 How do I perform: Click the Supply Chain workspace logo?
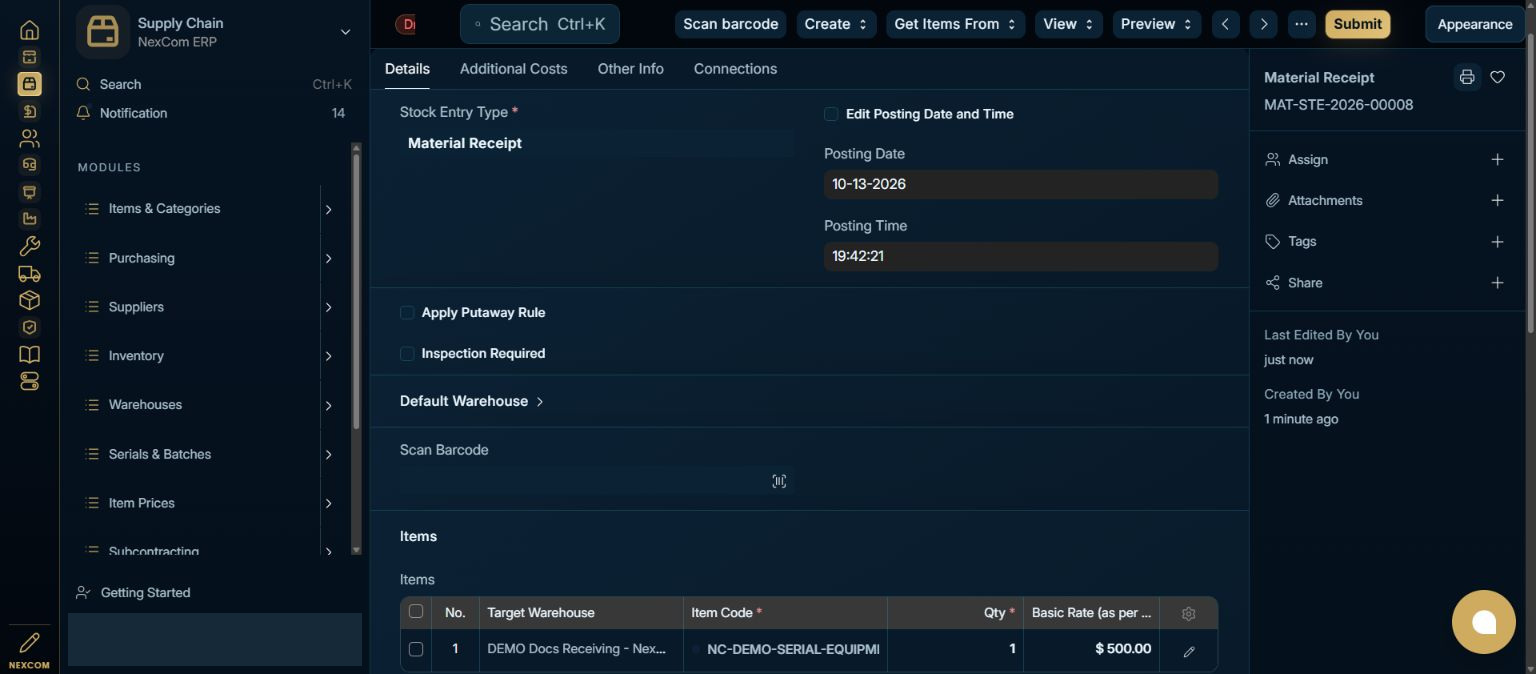click(103, 32)
